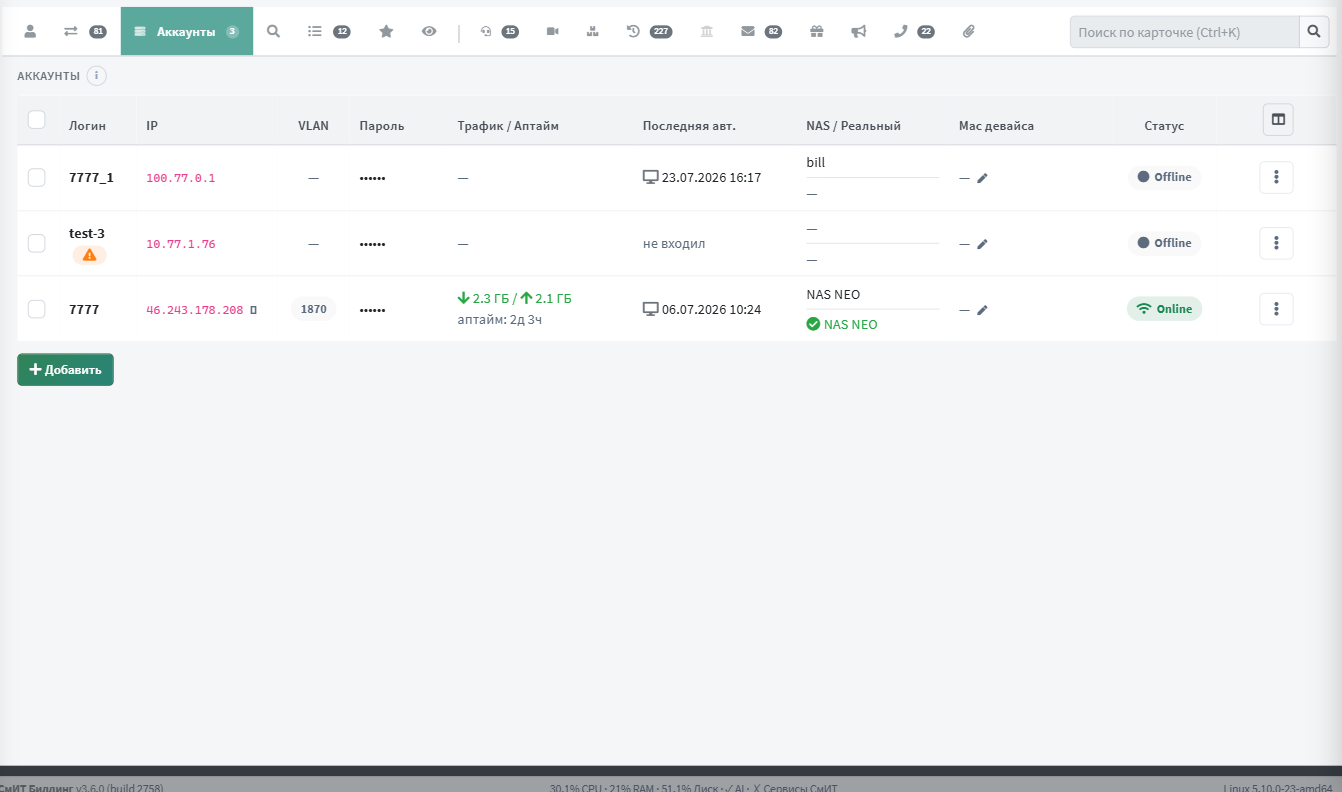Viewport: 1342px width, 792px height.
Task: Click the search magnifier button beside card search
Action: (1314, 32)
